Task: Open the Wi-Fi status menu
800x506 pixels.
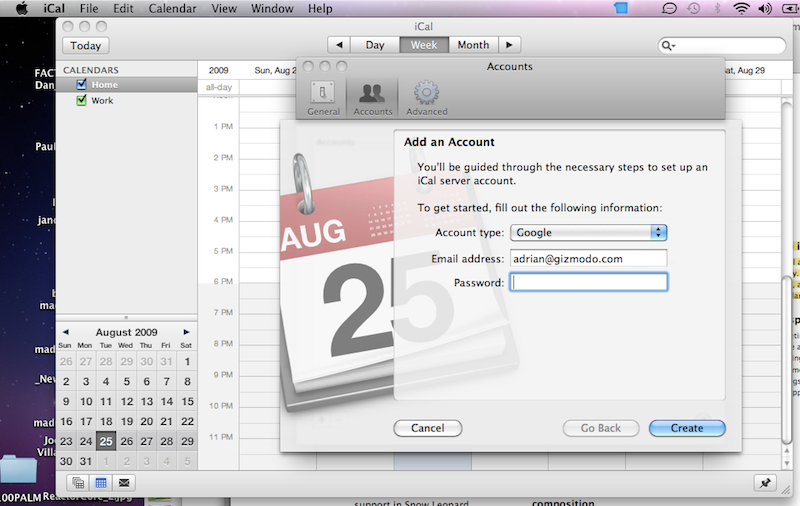Action: point(741,8)
